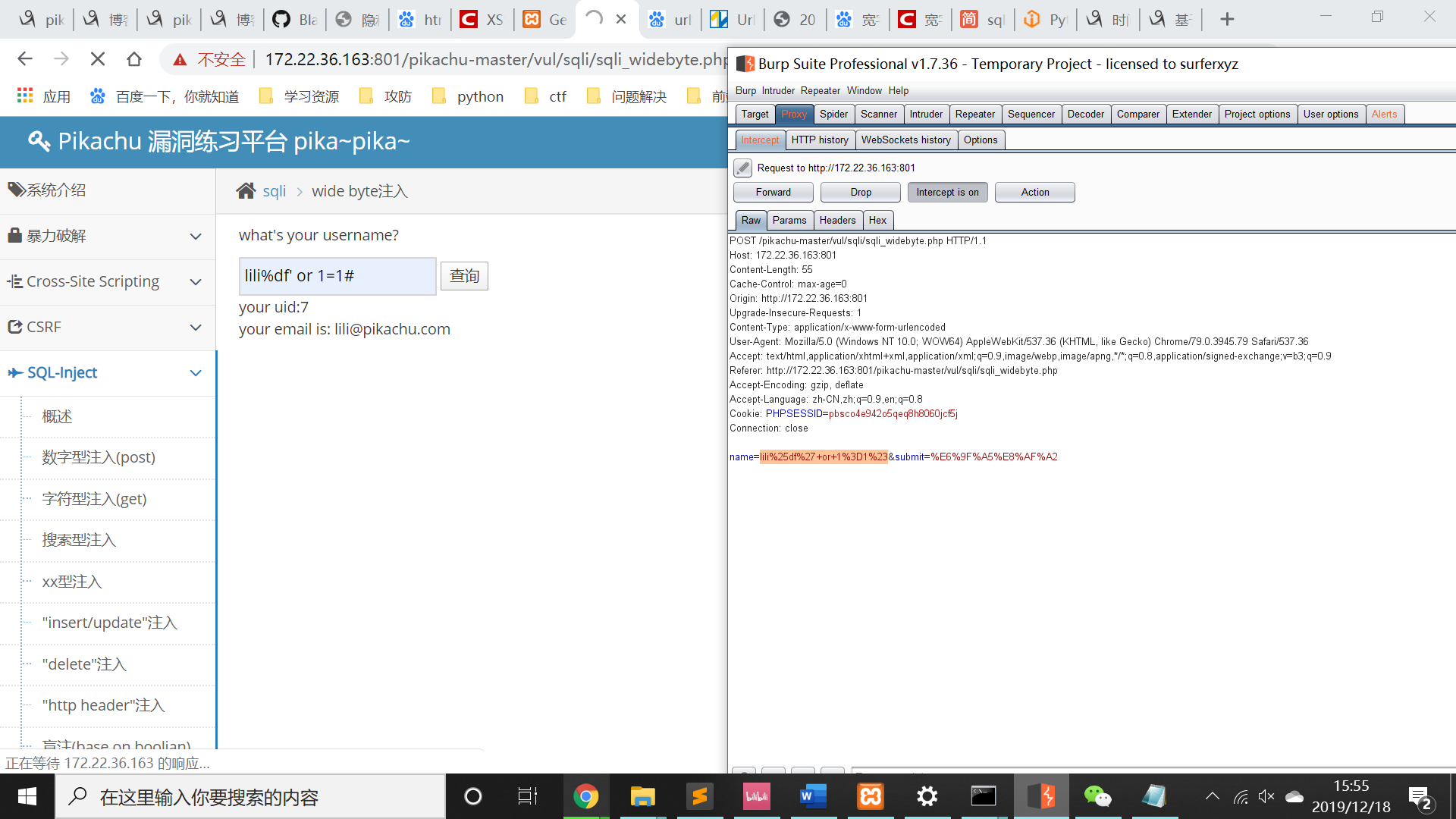Click the Apps grid bookmark icon
Screen dimensions: 1456x819
(25, 96)
